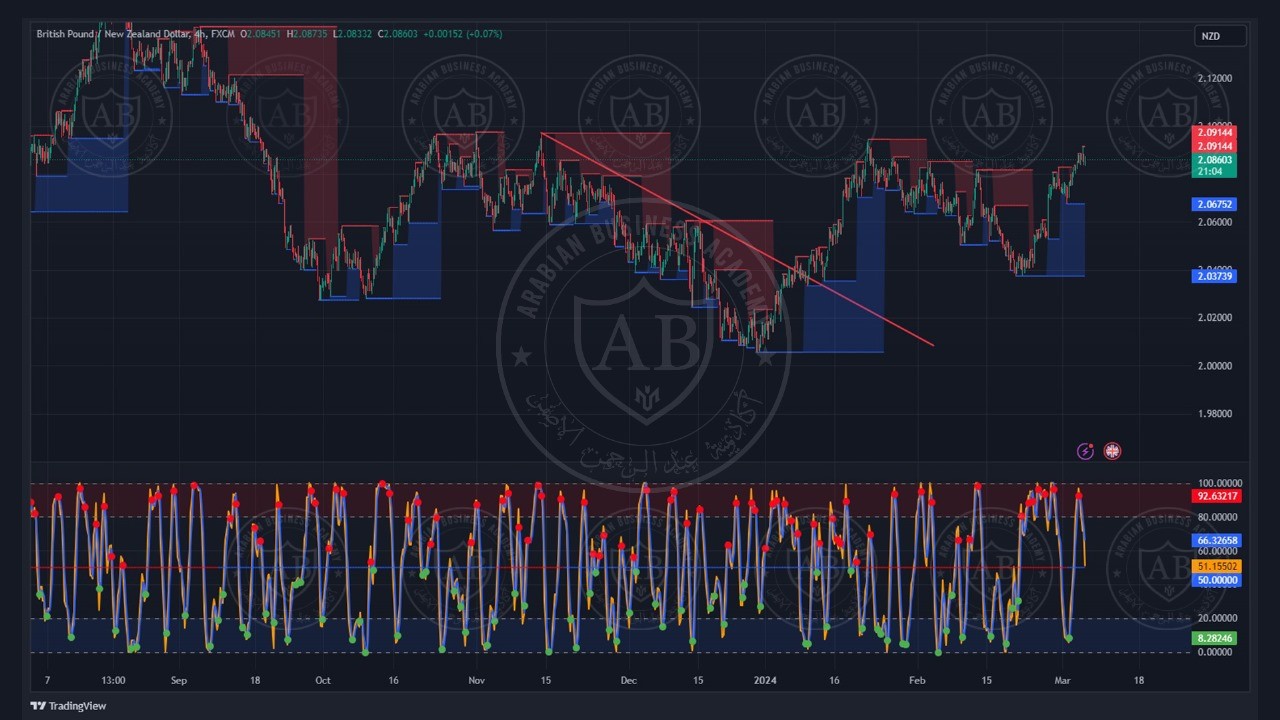Image resolution: width=1280 pixels, height=720 pixels.
Task: Open the NZD currency selector
Action: 1221,36
